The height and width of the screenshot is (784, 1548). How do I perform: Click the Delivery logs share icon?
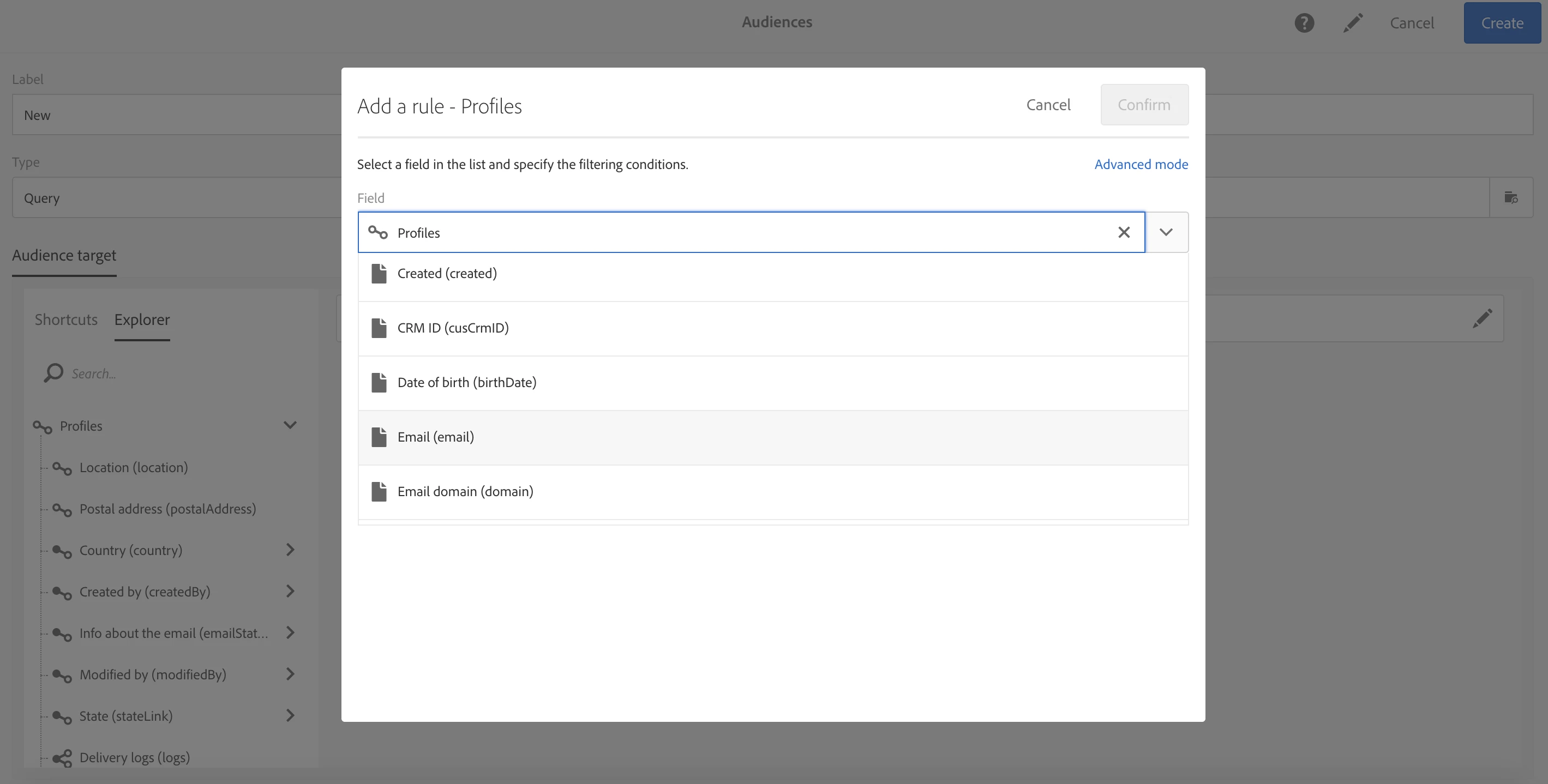[x=62, y=758]
